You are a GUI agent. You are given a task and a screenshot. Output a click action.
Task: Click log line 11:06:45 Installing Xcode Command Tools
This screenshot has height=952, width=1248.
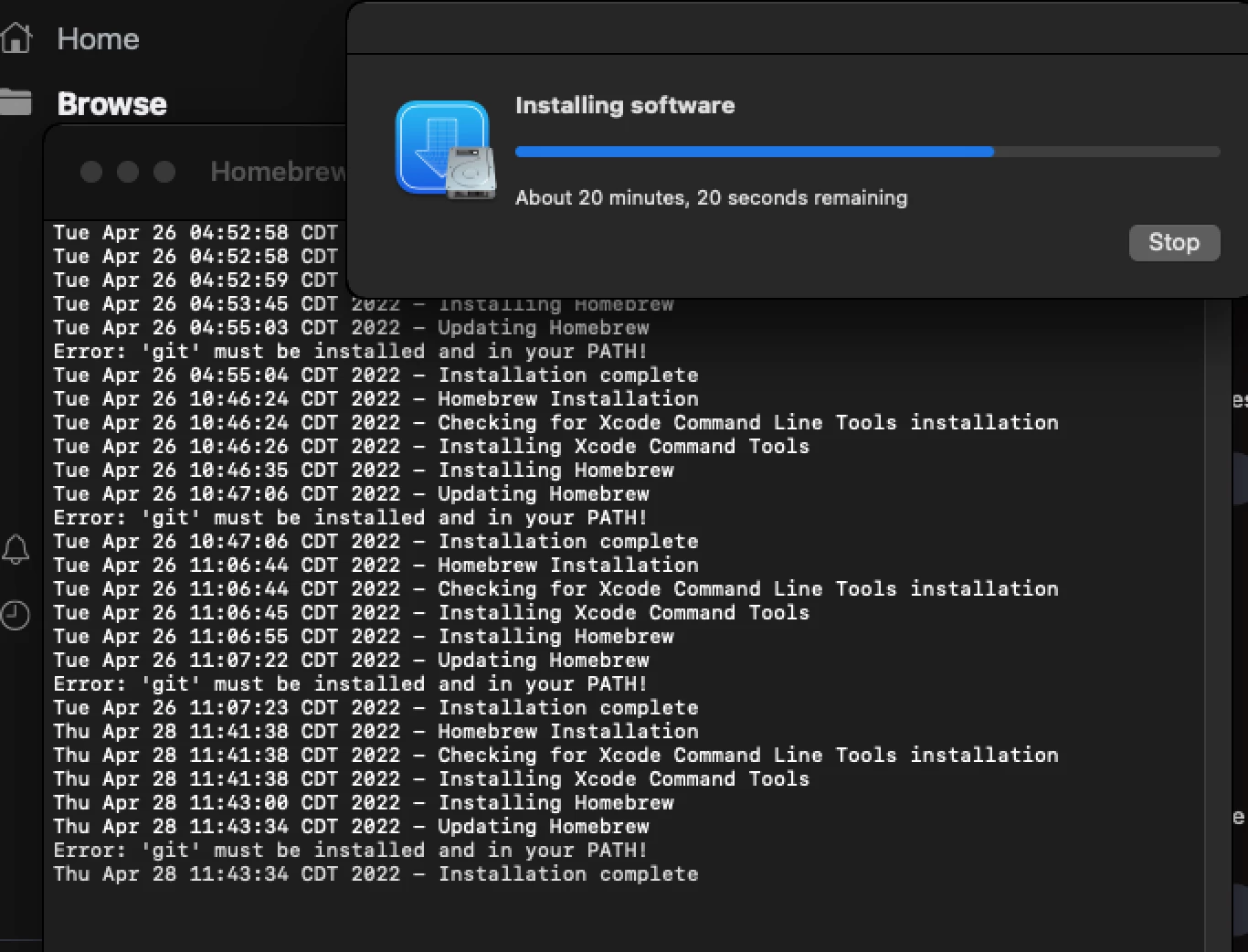431,612
